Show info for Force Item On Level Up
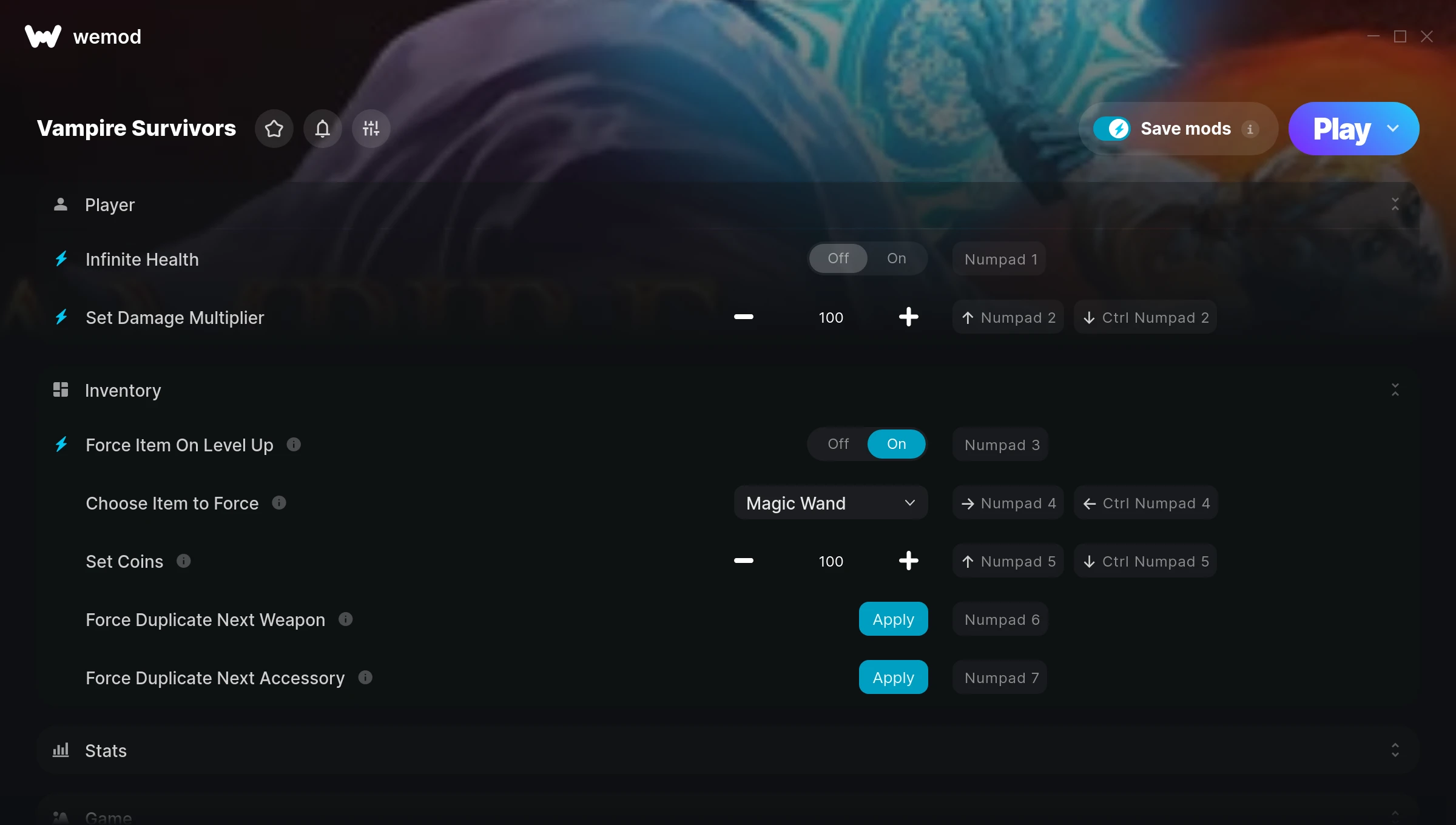Image resolution: width=1456 pixels, height=825 pixels. 294,445
